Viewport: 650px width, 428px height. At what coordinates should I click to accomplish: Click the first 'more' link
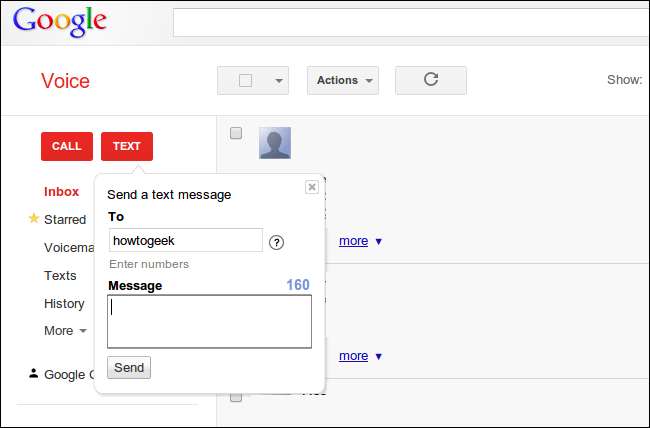point(354,241)
